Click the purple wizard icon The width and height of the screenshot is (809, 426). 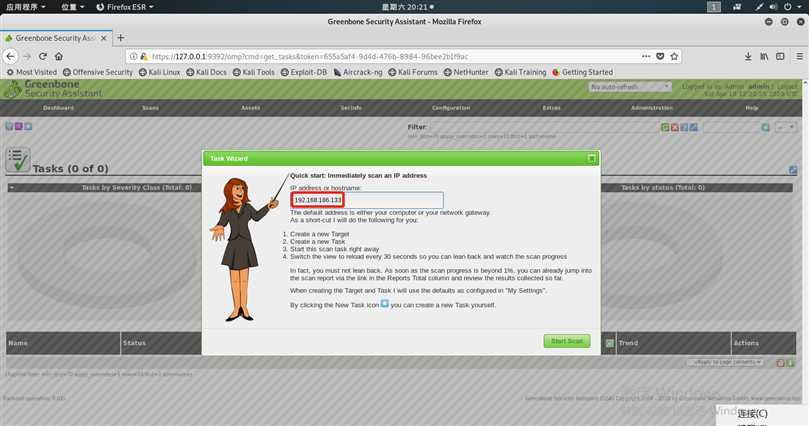19,126
